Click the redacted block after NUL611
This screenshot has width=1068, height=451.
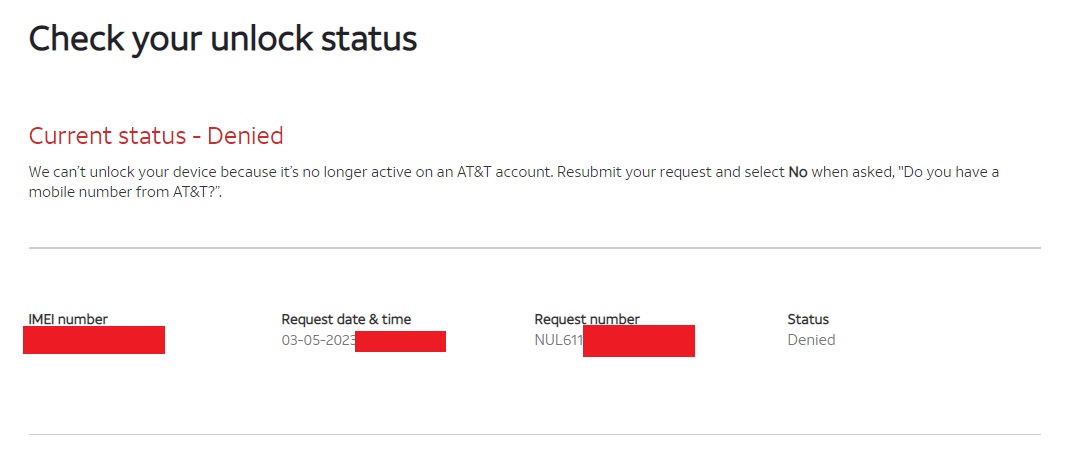click(x=638, y=341)
